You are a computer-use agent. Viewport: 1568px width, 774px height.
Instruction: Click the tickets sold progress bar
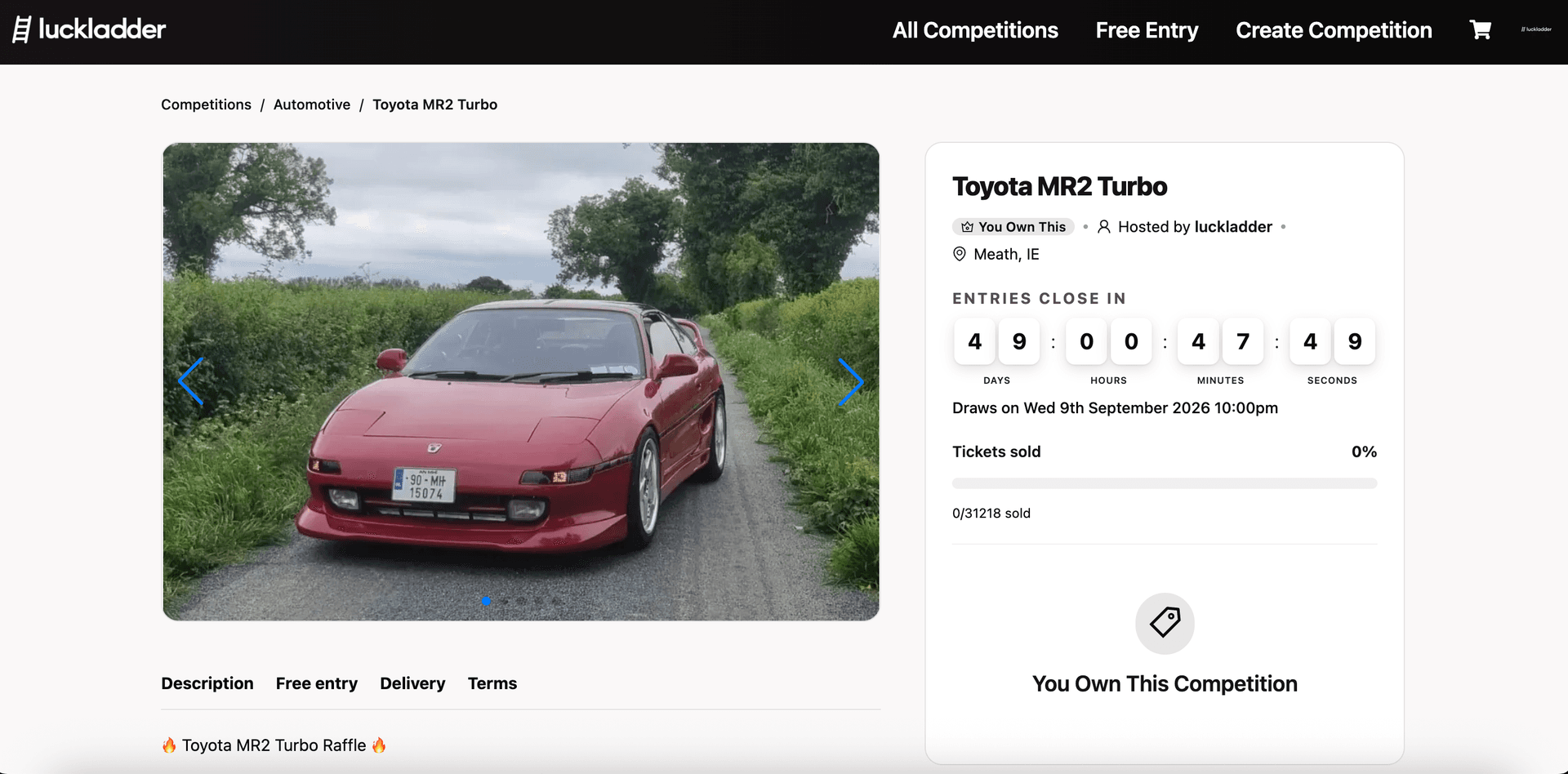coord(1165,483)
